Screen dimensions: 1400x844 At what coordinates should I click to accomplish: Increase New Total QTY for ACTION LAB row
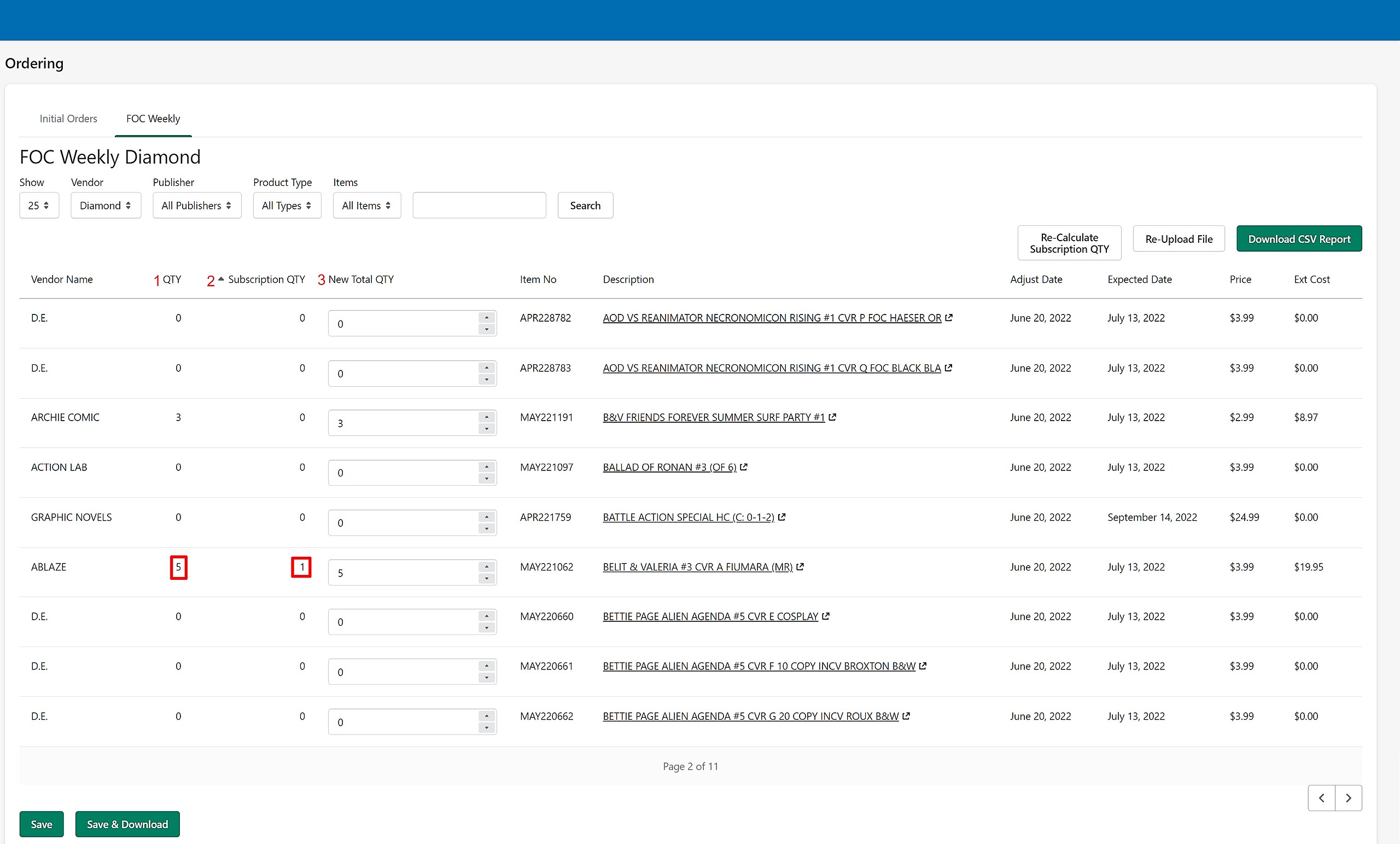pyautogui.click(x=486, y=467)
